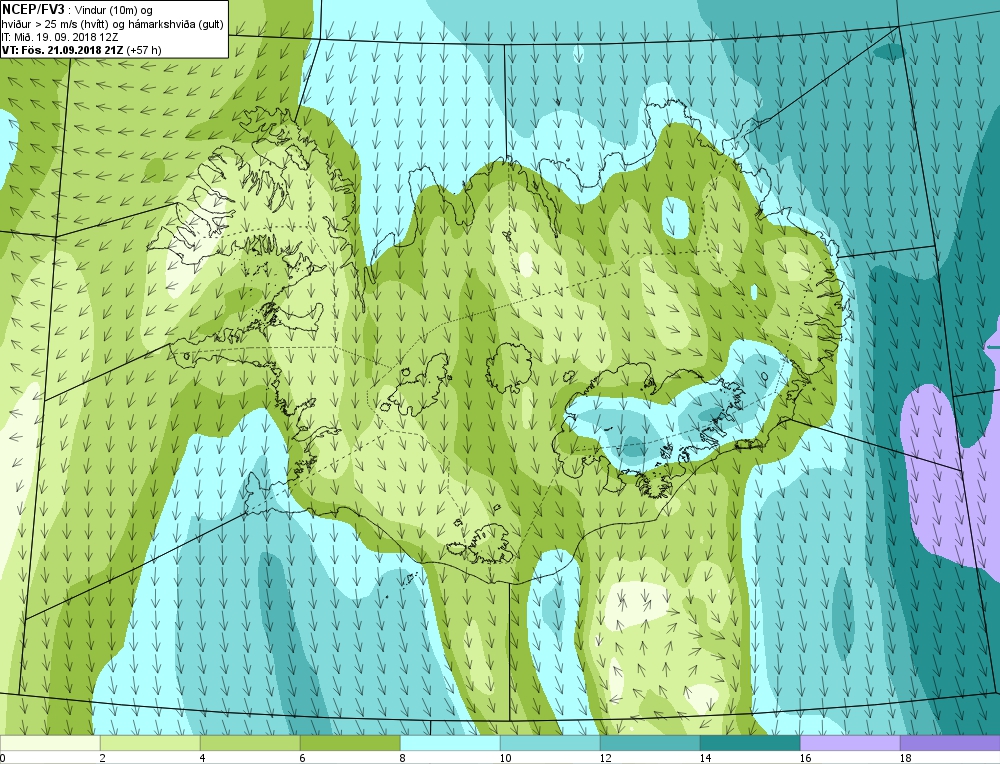Click the legend scale number 6
Image resolution: width=1000 pixels, height=764 pixels.
303,758
